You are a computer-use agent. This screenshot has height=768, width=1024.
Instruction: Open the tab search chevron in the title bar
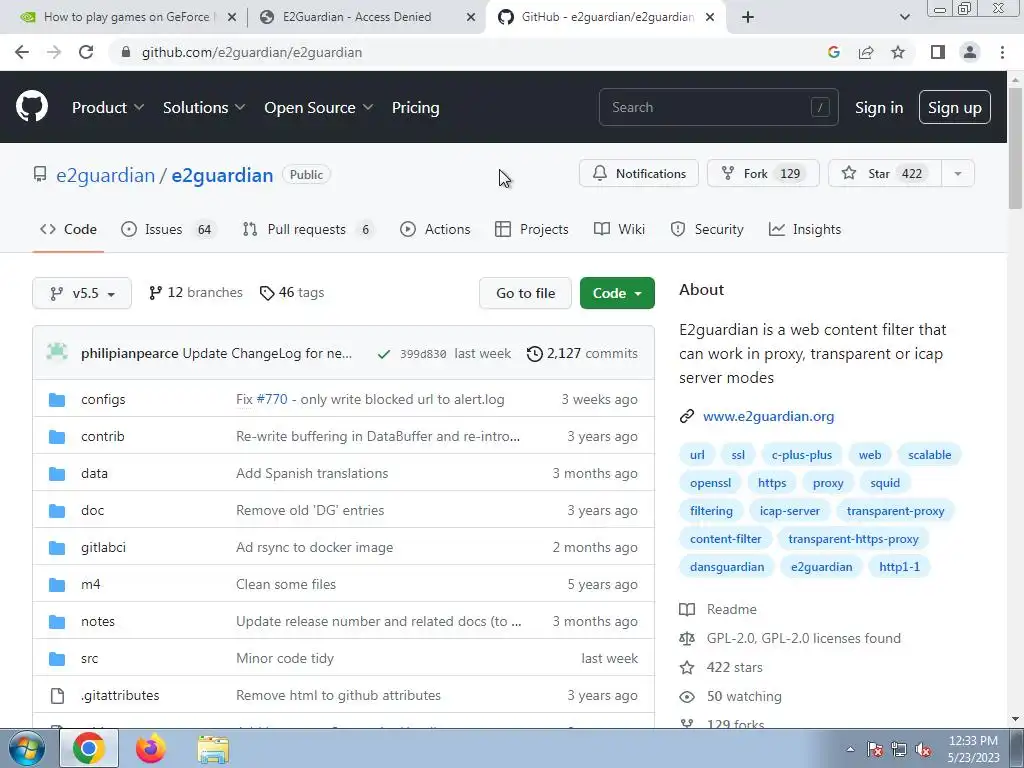(904, 17)
